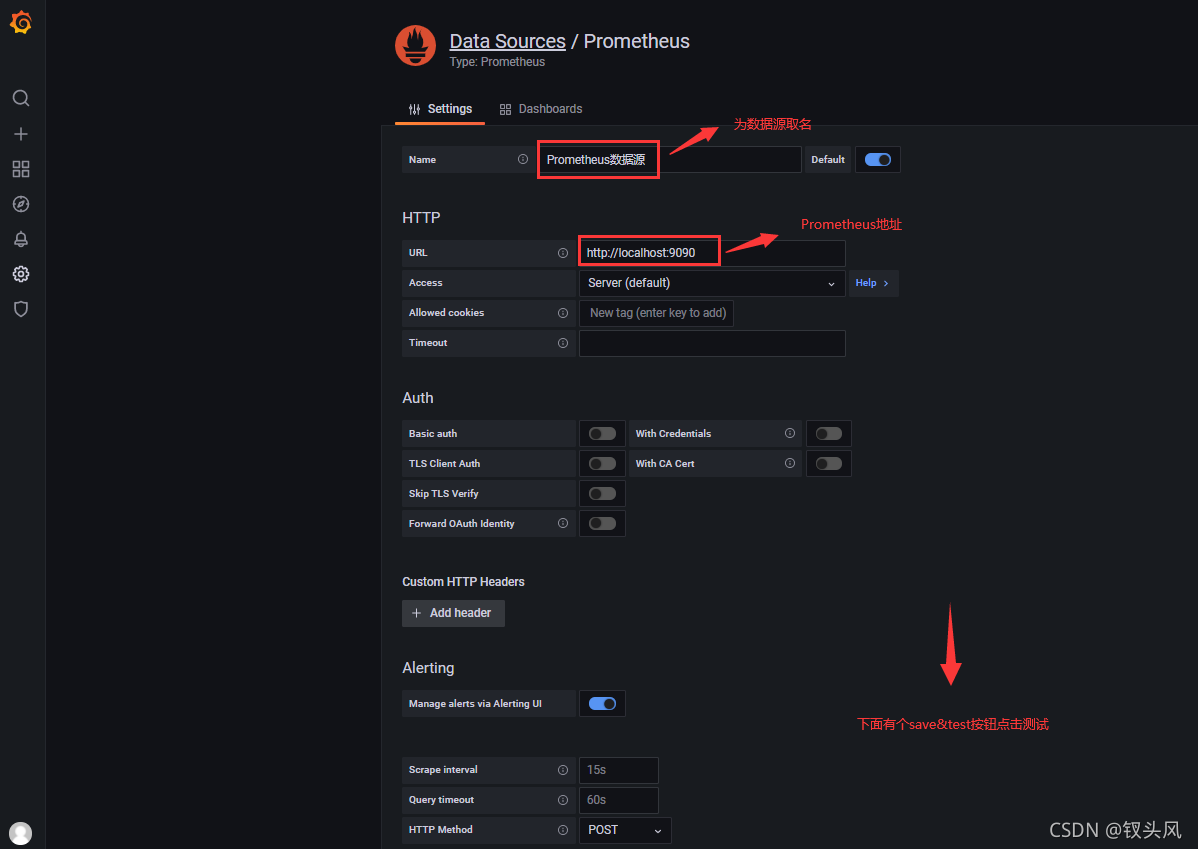Show info tooltip for Name field
Viewport: 1198px width, 849px height.
(x=523, y=159)
